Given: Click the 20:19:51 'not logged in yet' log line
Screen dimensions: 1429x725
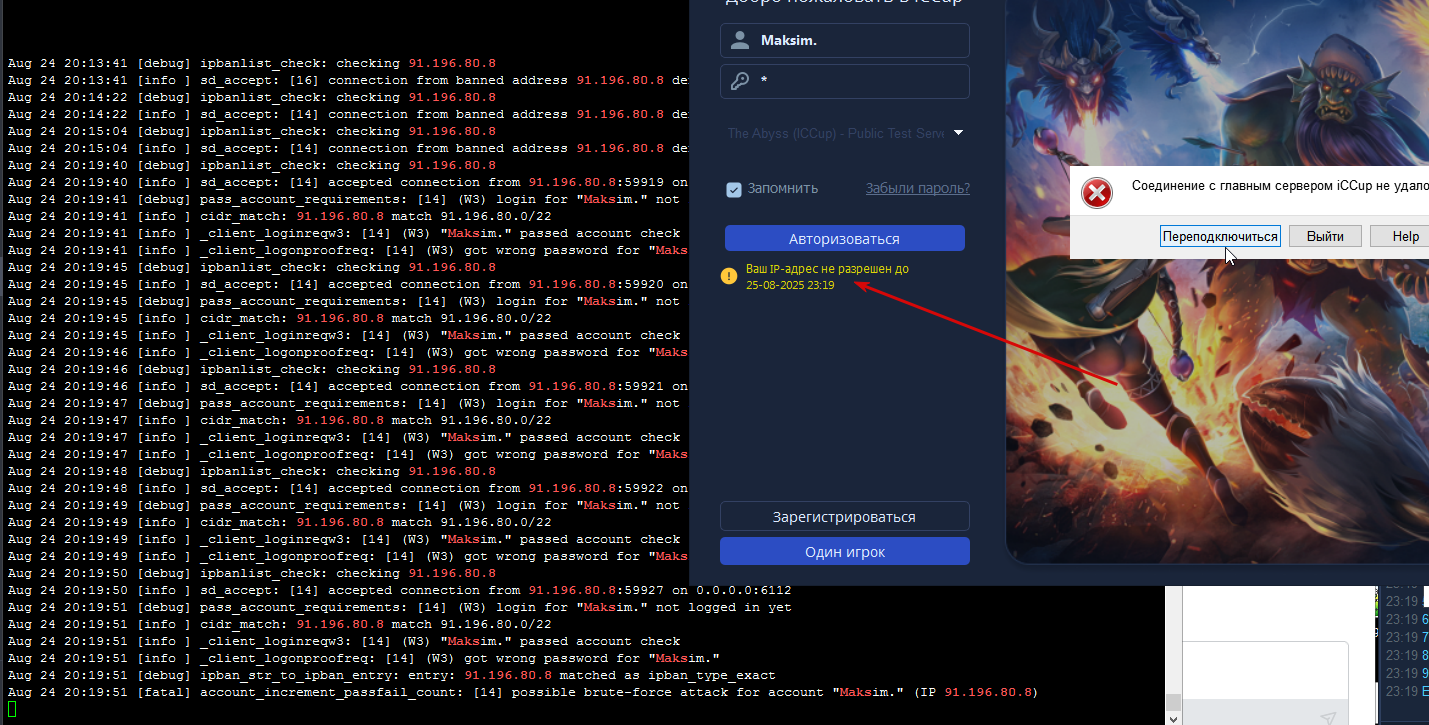Looking at the screenshot, I should pos(400,607).
